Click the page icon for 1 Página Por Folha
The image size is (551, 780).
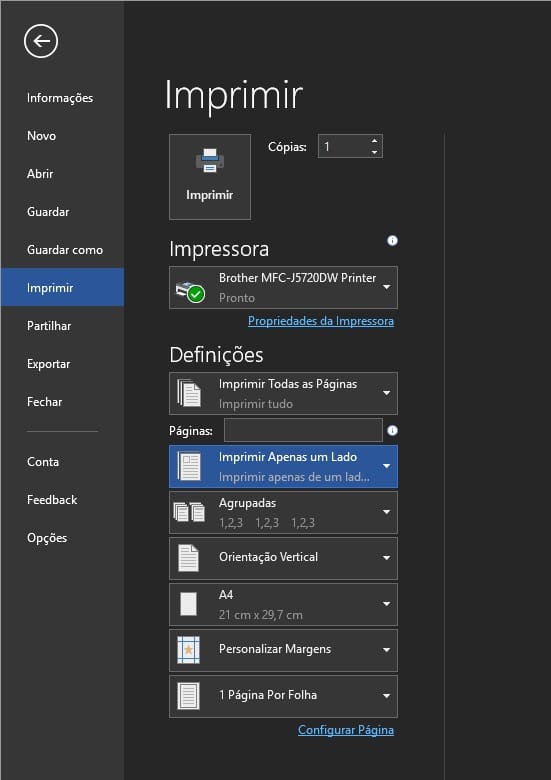(x=188, y=695)
